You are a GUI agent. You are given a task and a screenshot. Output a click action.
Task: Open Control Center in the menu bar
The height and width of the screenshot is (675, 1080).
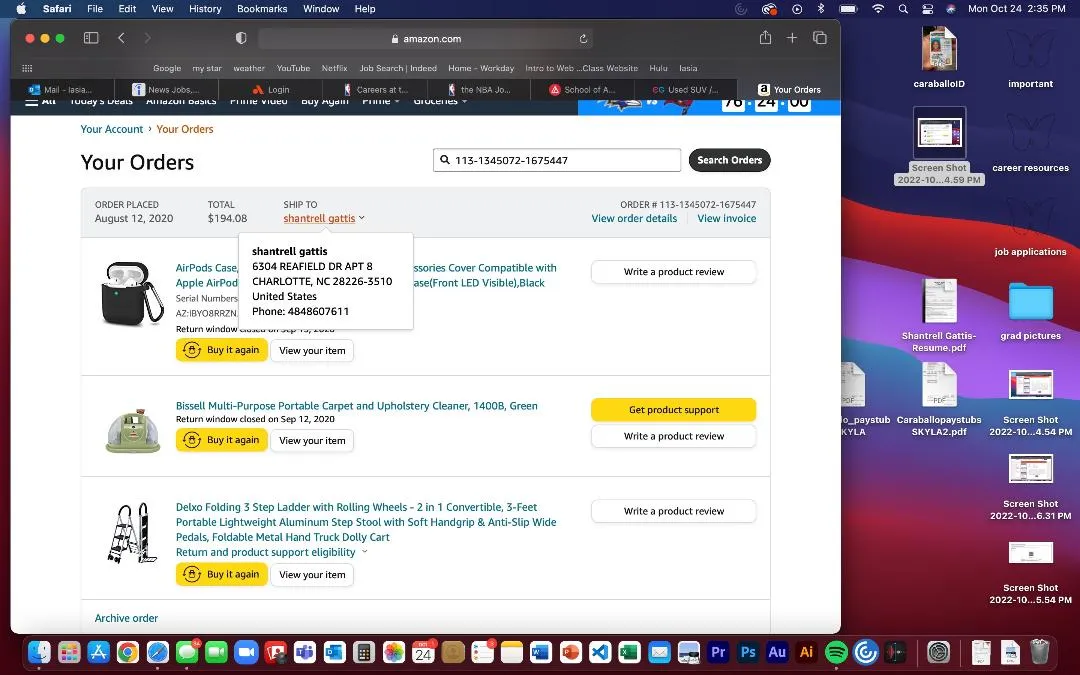[928, 9]
